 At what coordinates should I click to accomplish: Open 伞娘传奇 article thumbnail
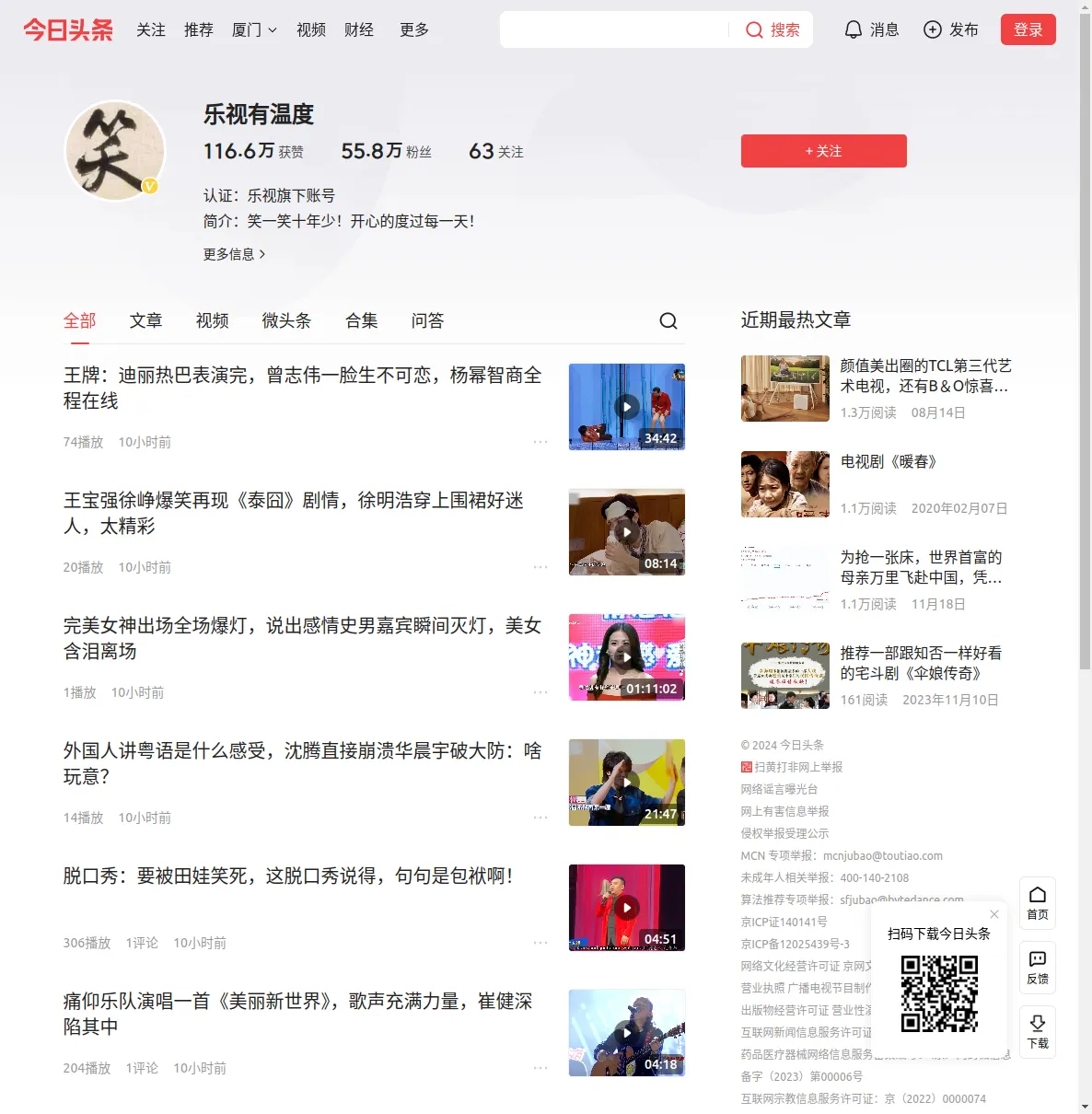(785, 676)
